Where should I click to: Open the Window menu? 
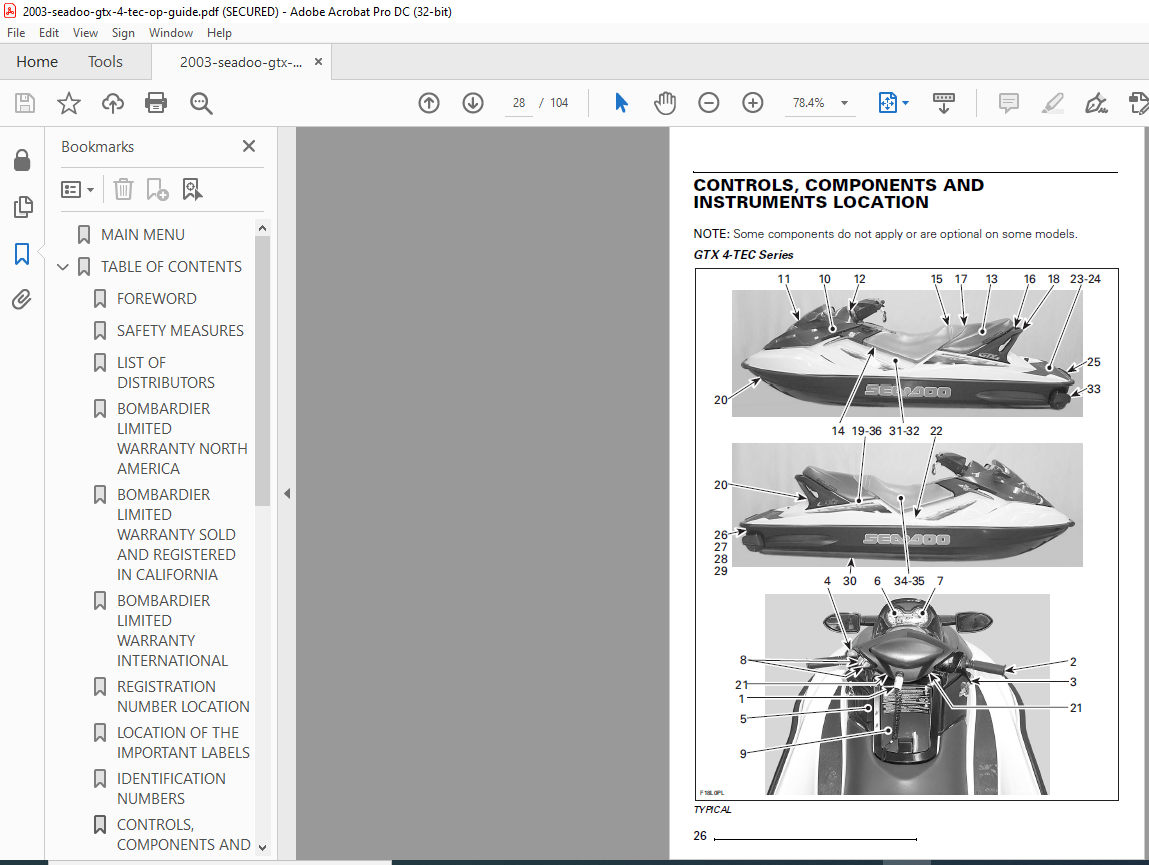pyautogui.click(x=171, y=33)
